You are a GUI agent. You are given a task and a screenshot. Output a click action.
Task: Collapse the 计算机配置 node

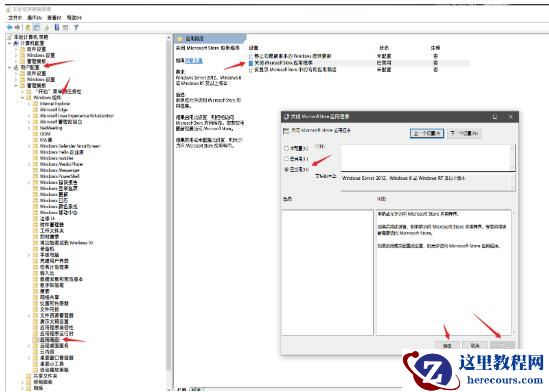coord(10,43)
